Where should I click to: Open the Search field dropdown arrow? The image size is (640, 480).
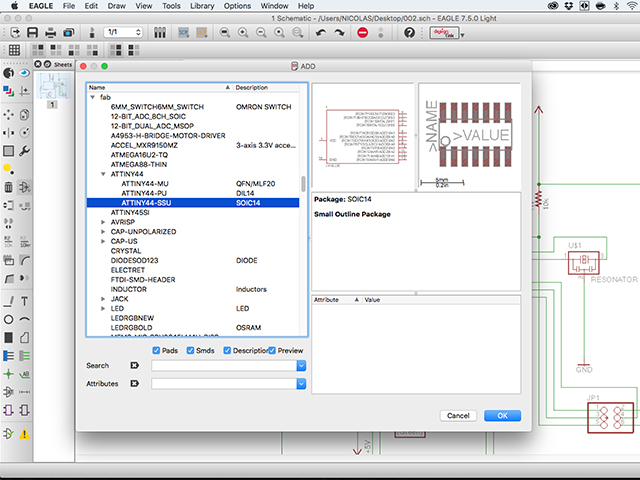pos(301,366)
